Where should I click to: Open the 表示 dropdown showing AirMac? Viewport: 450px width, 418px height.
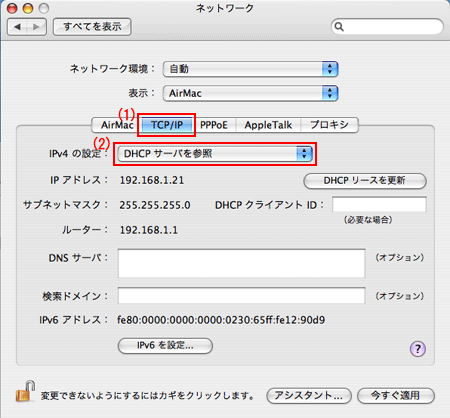tap(251, 93)
